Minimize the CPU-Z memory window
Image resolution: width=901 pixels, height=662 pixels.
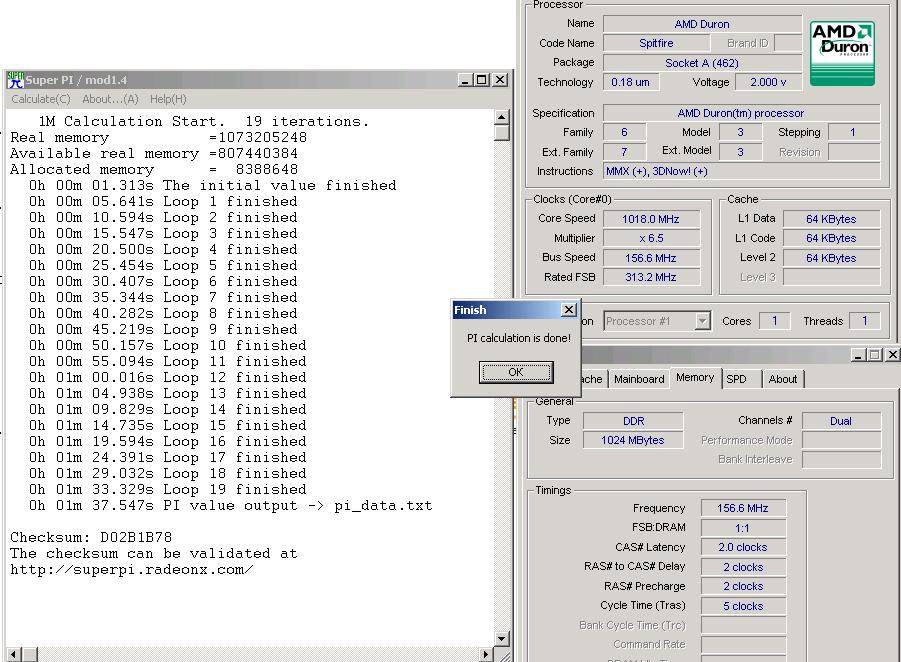tap(858, 355)
